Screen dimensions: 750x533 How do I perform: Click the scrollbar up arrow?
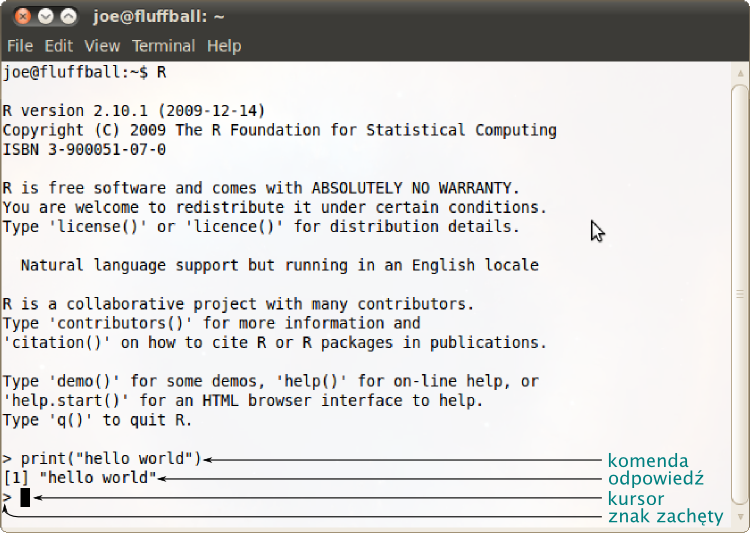point(740,73)
